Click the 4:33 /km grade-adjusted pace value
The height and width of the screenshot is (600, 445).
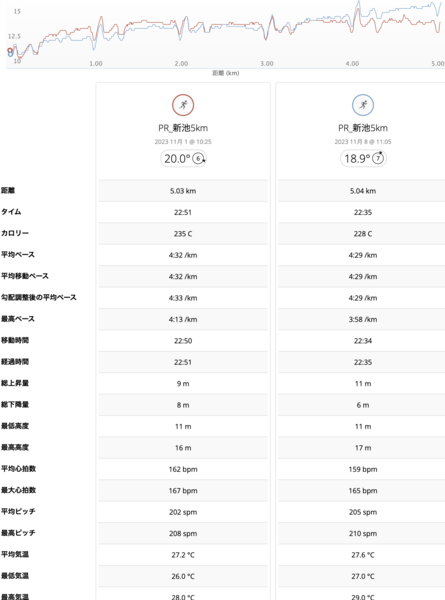coord(183,298)
